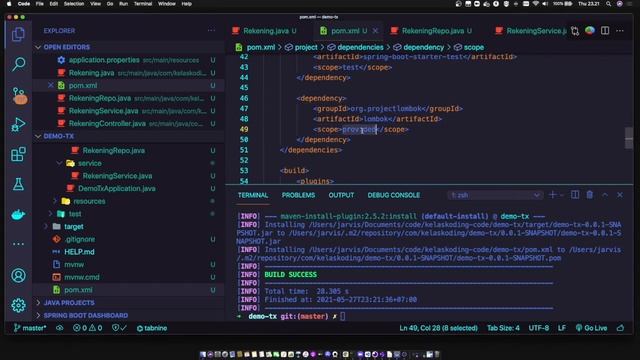
Task: Switch to the RekeningService.java tab
Action: click(x=531, y=31)
